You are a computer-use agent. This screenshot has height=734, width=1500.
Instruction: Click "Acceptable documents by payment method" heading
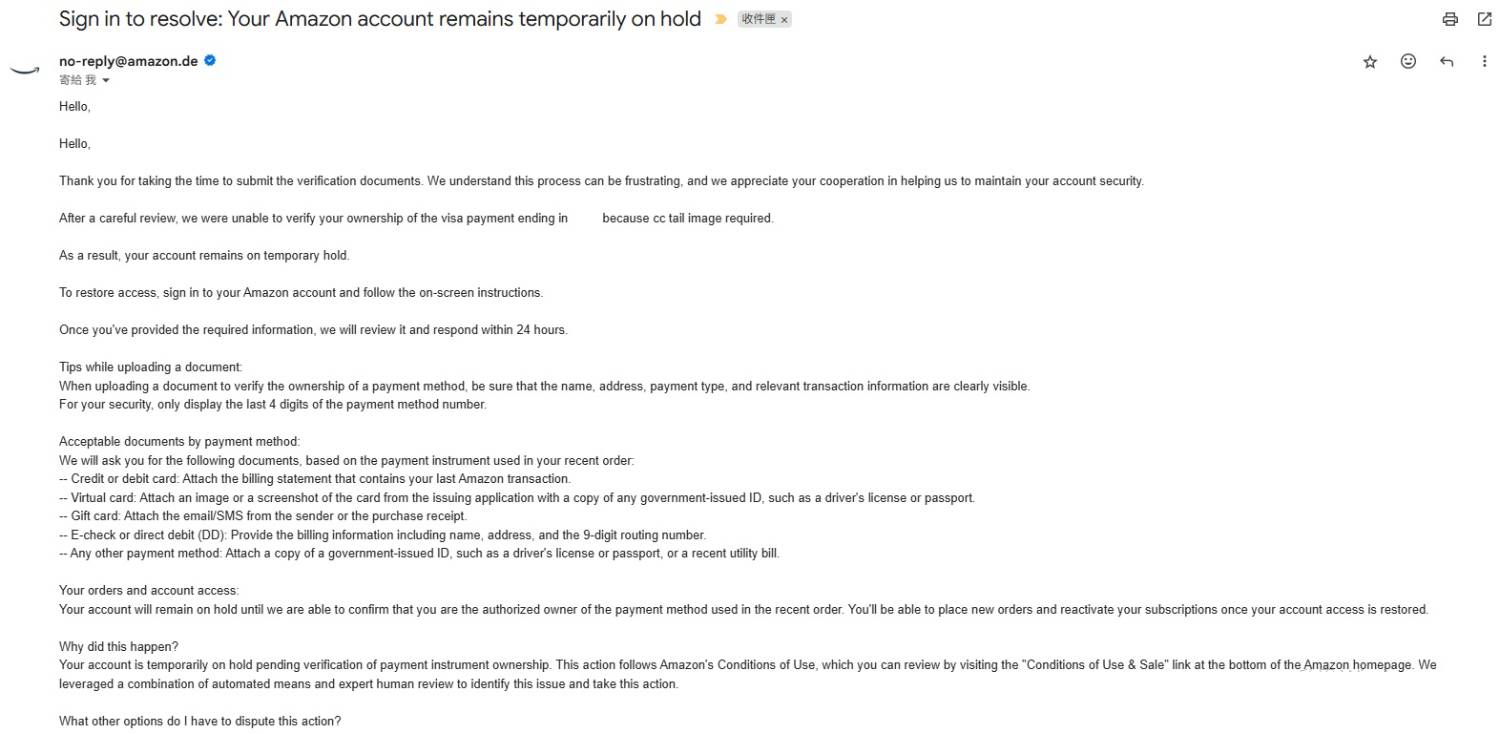(179, 441)
